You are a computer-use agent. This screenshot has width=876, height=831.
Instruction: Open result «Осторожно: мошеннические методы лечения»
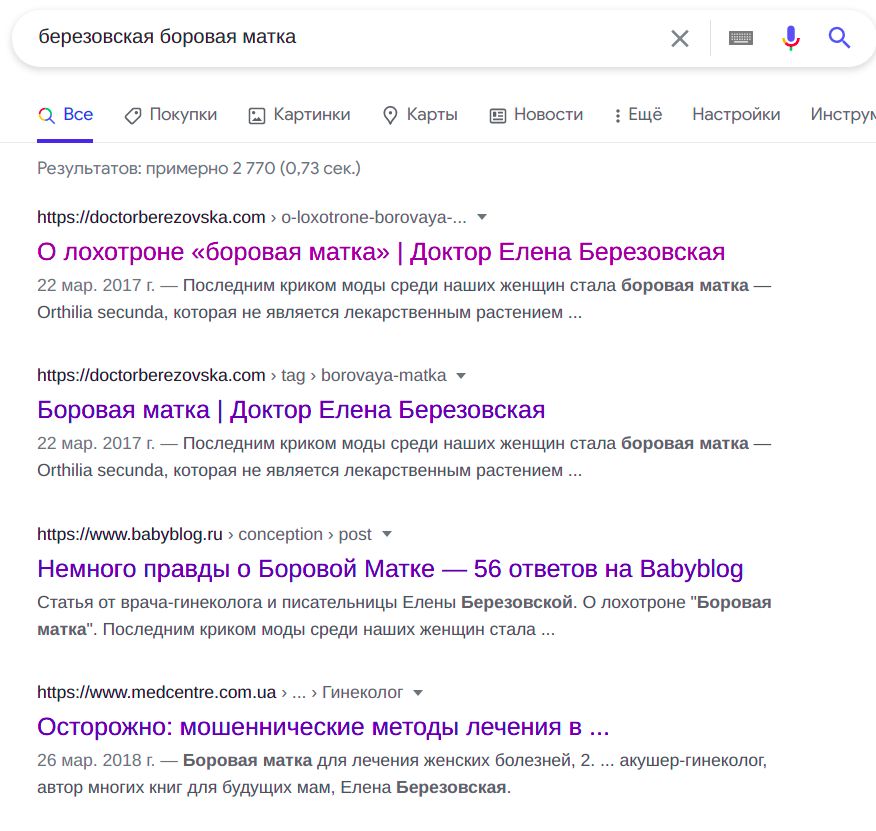click(322, 726)
